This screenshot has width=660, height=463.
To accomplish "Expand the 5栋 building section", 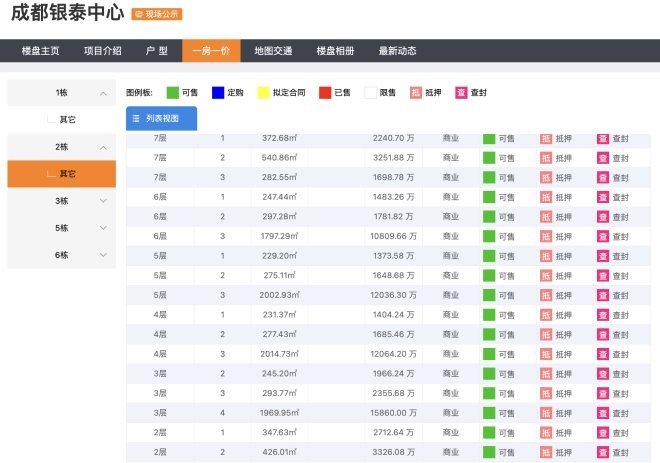I will tap(103, 228).
